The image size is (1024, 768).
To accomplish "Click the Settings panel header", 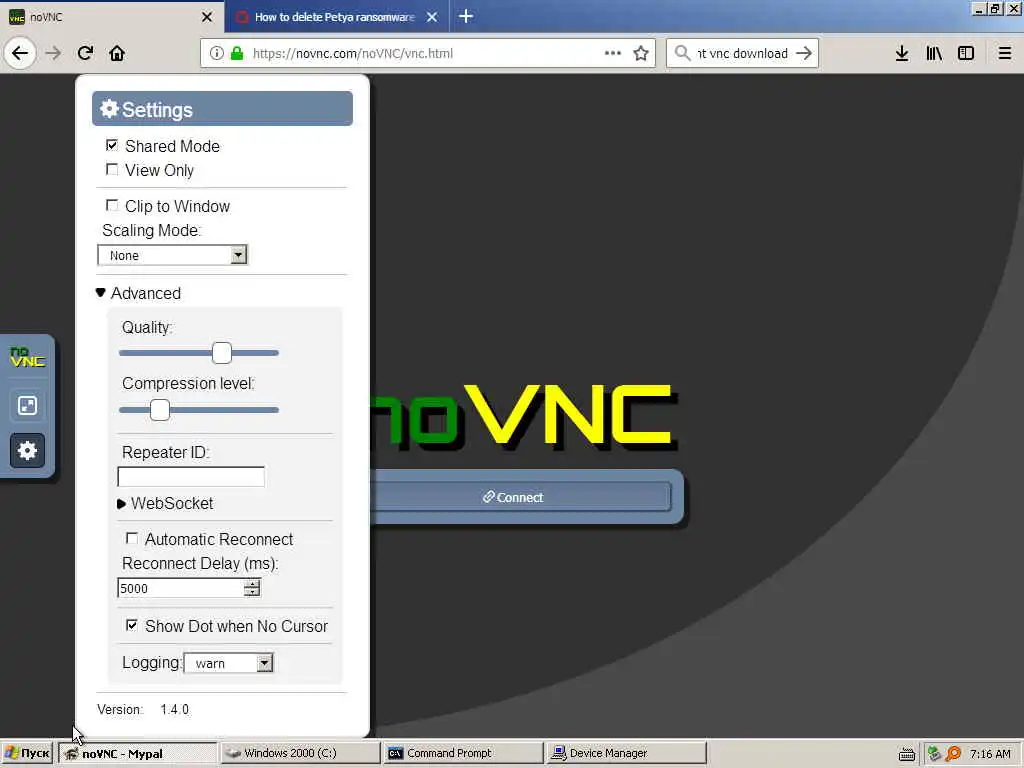I will (222, 108).
